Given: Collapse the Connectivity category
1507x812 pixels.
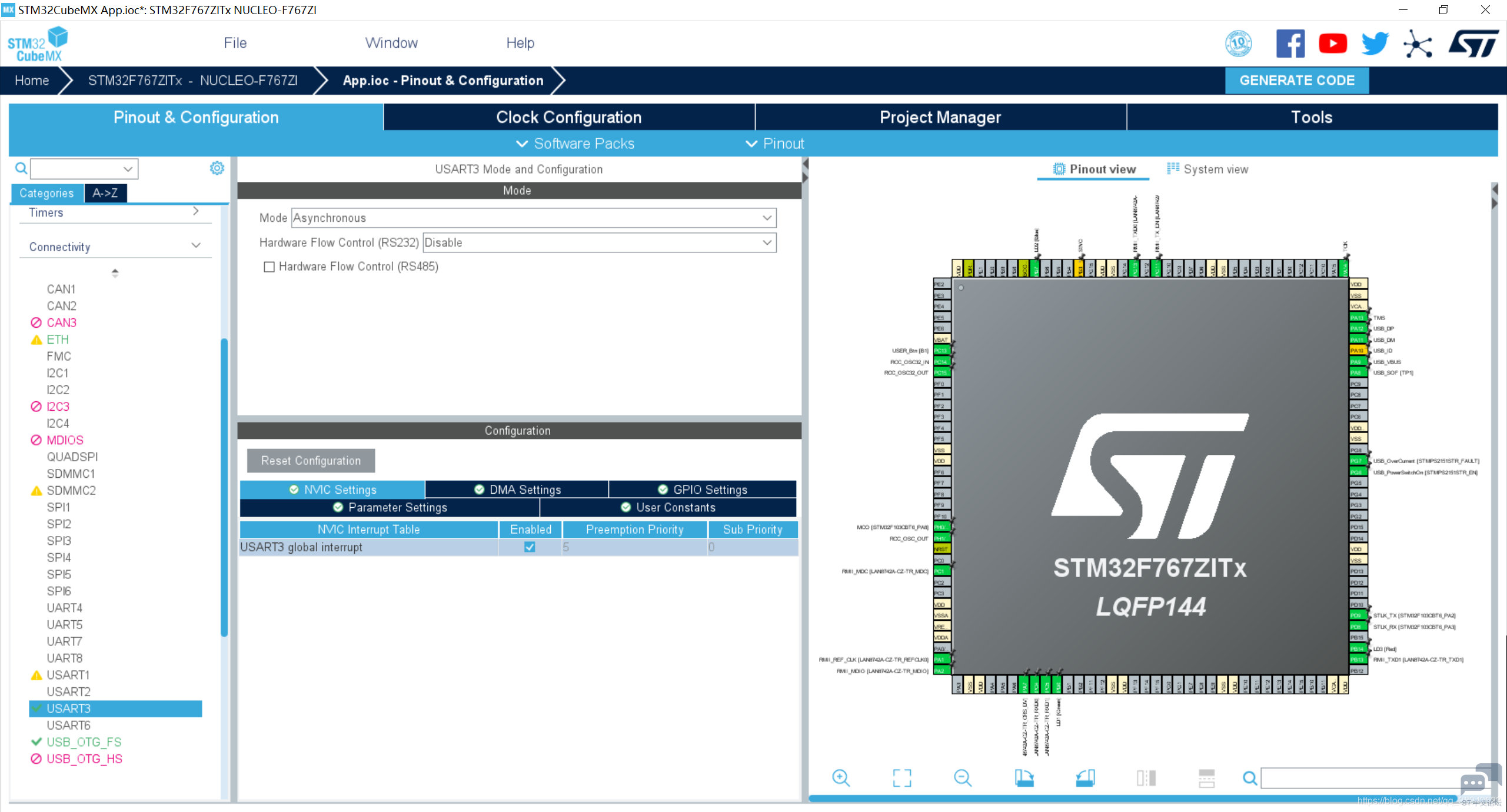Looking at the screenshot, I should [197, 246].
